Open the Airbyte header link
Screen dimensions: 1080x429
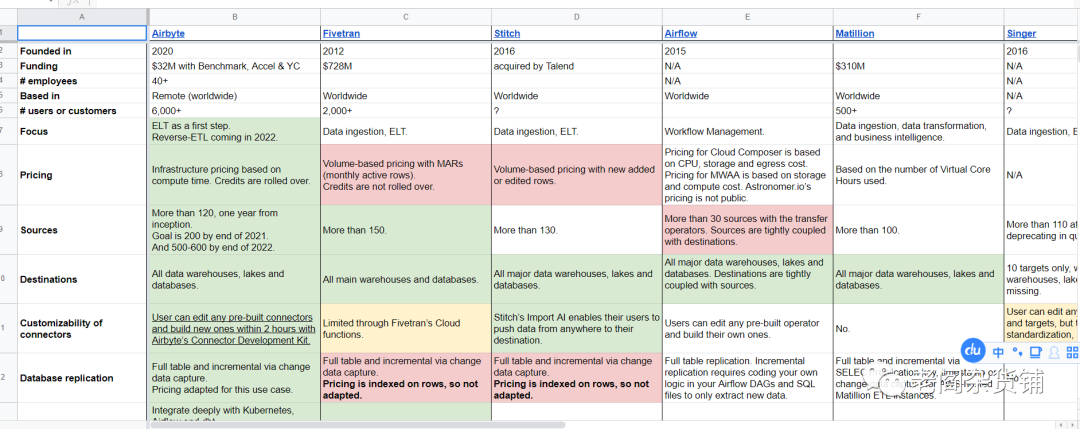tap(168, 33)
